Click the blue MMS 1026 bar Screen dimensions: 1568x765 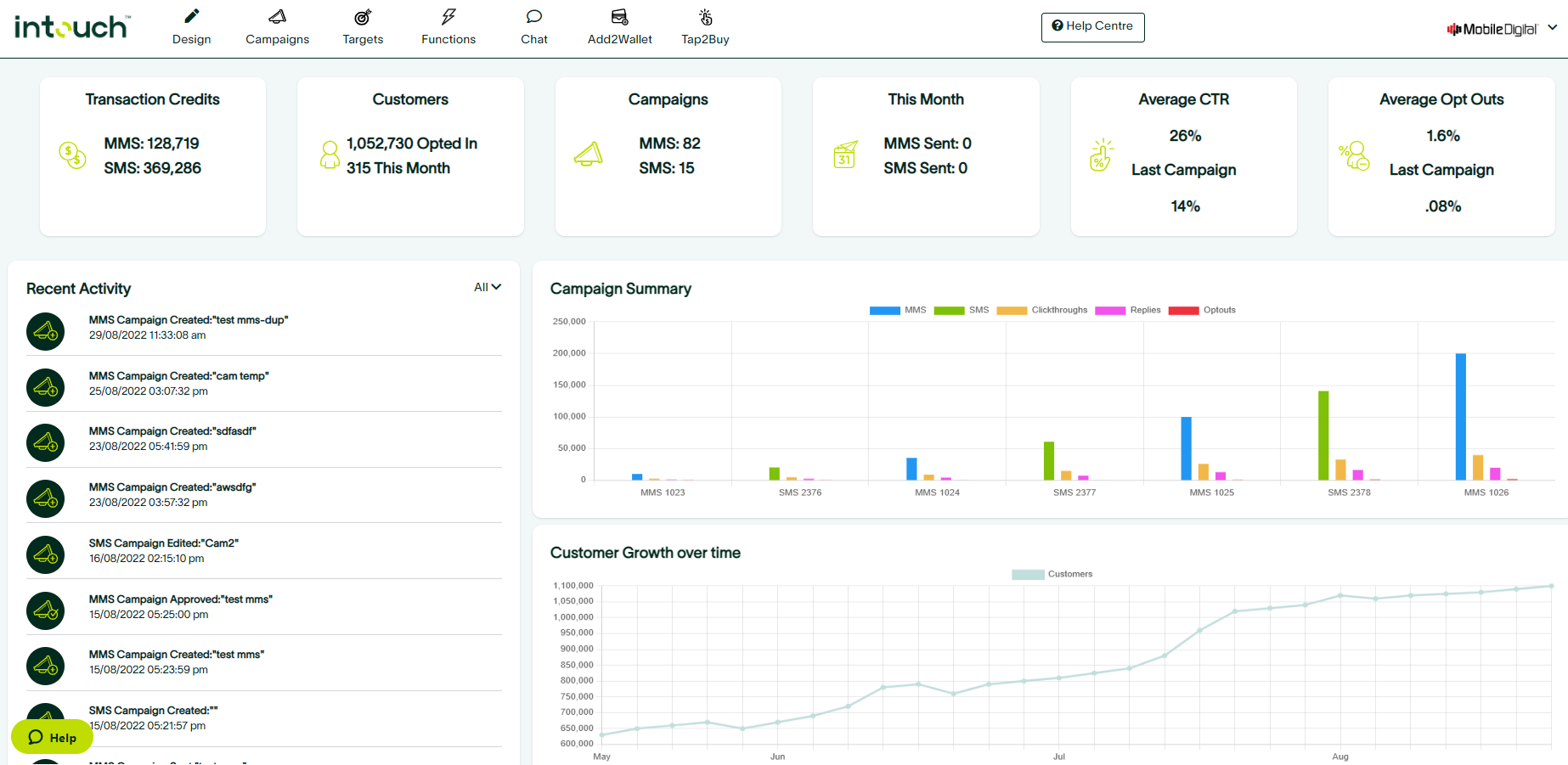(1461, 417)
